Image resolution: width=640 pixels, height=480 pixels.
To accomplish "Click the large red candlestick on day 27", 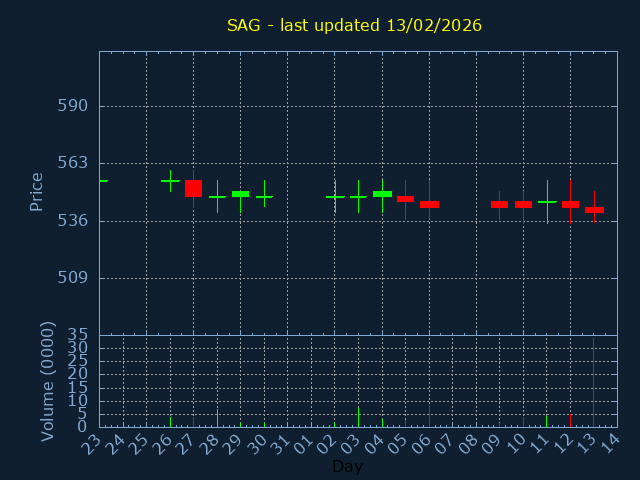I will pos(193,188).
